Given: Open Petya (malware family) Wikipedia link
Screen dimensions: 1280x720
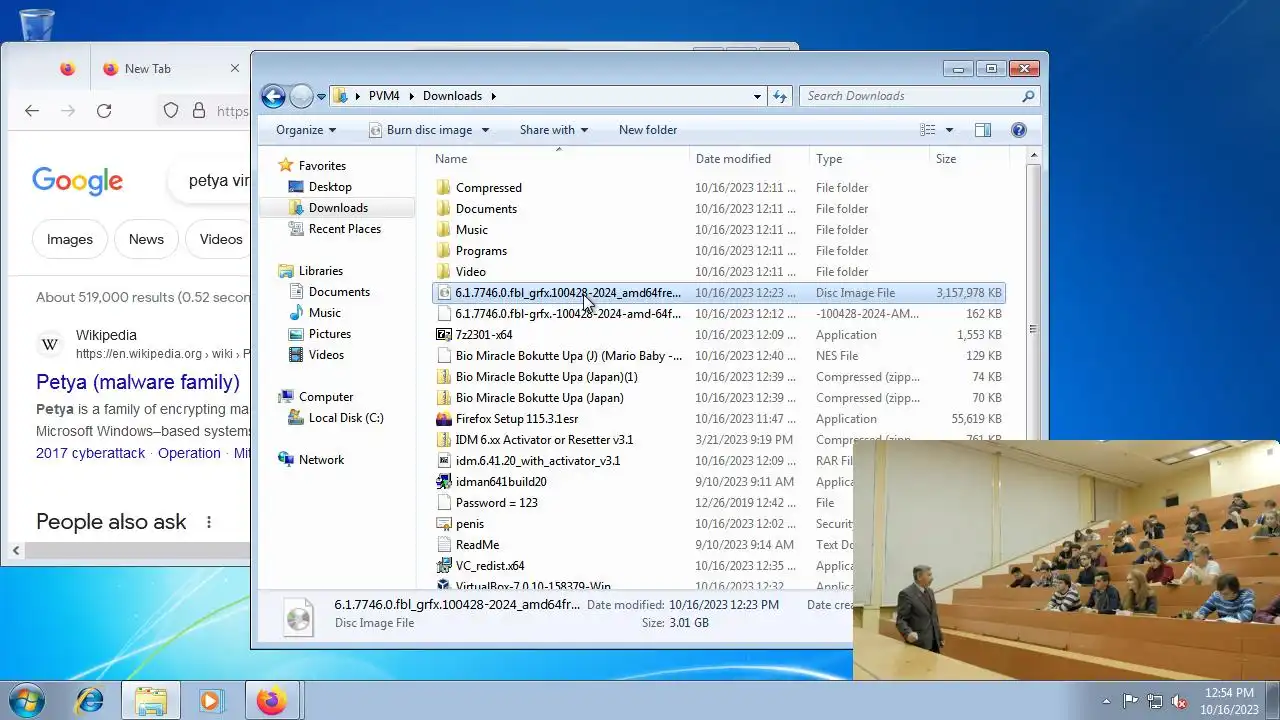Looking at the screenshot, I should pyautogui.click(x=138, y=382).
